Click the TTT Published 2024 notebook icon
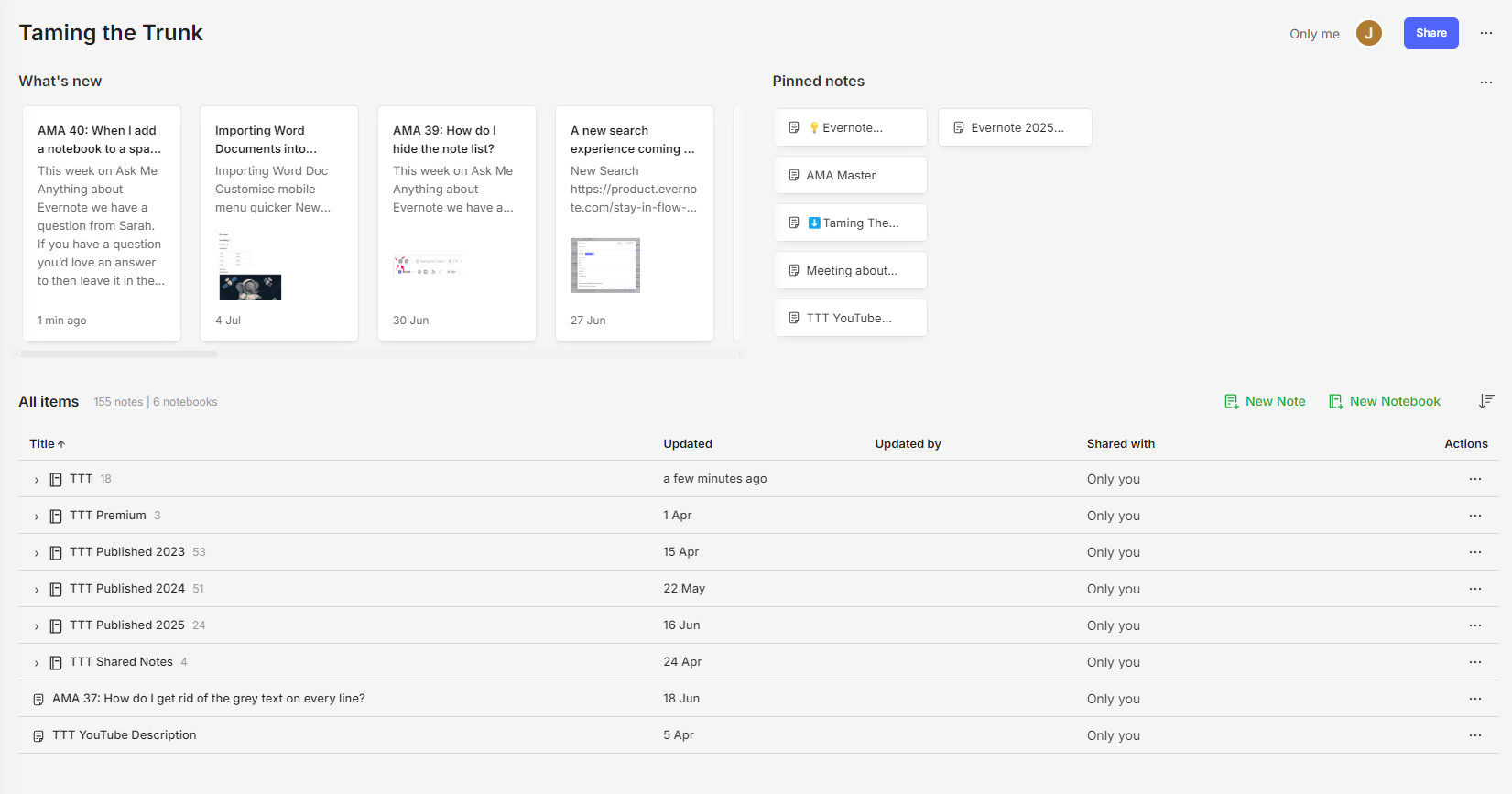This screenshot has width=1512, height=794. click(56, 589)
